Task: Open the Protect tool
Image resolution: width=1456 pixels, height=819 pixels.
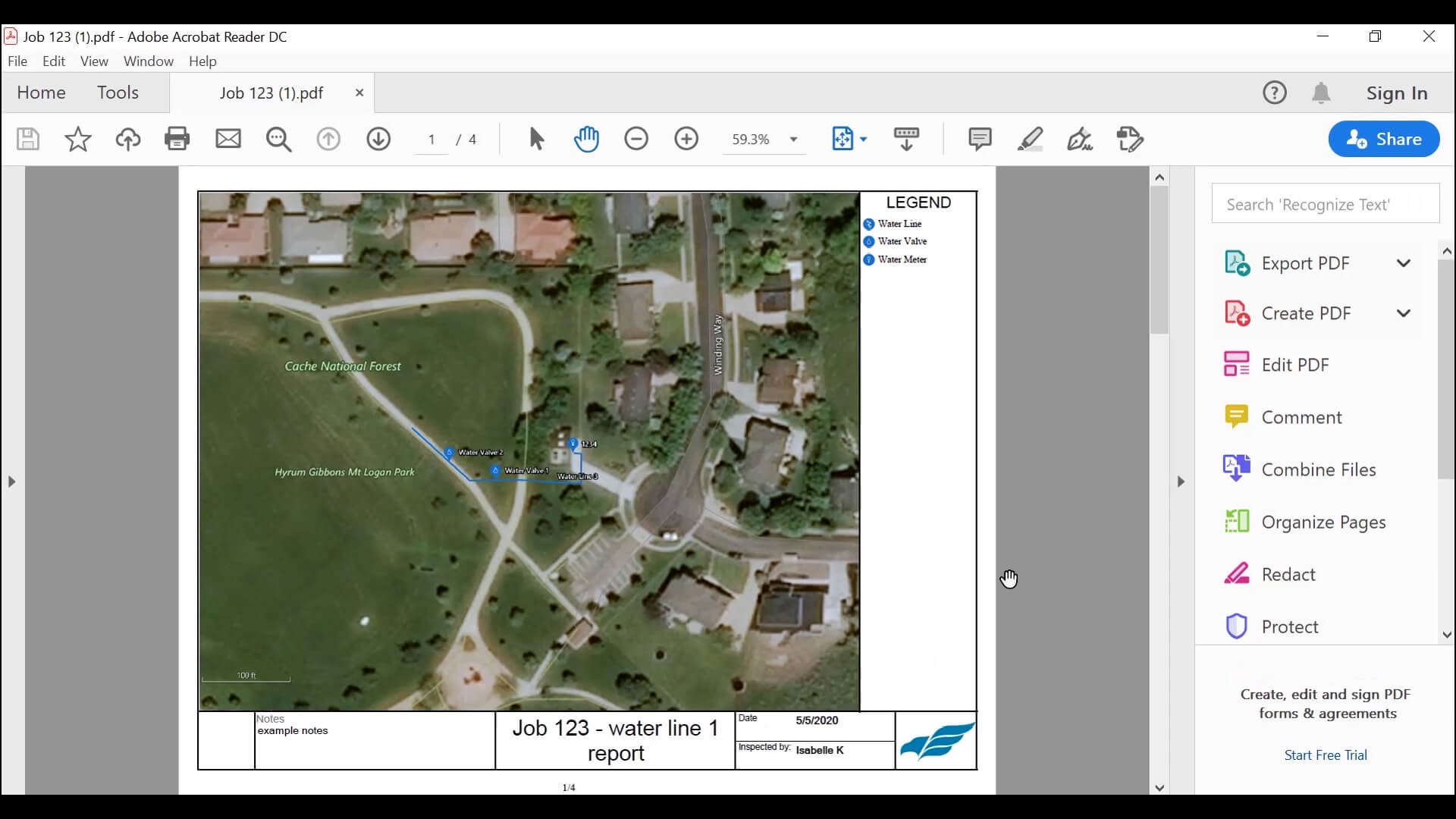Action: tap(1290, 626)
